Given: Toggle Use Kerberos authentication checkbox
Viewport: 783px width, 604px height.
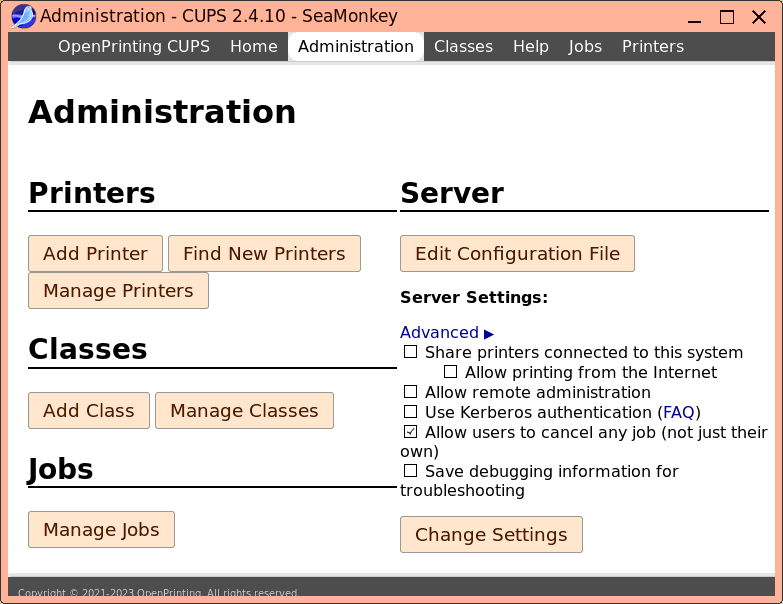Looking at the screenshot, I should point(410,412).
